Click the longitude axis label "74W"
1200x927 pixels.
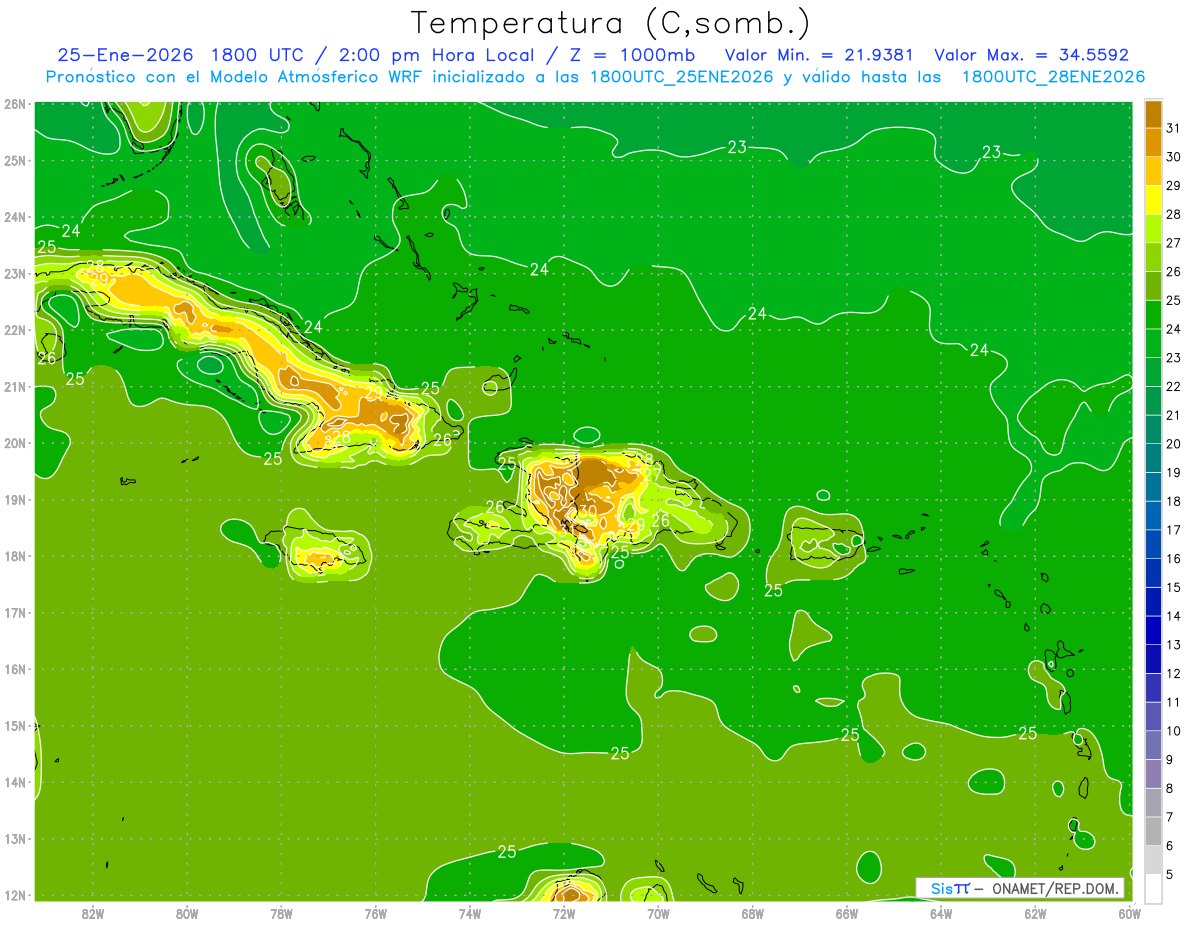[470, 913]
